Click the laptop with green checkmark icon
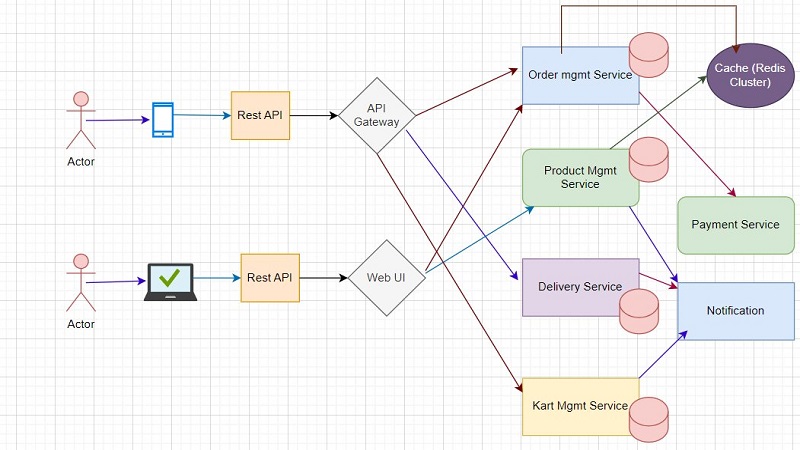800x450 pixels. coord(170,282)
